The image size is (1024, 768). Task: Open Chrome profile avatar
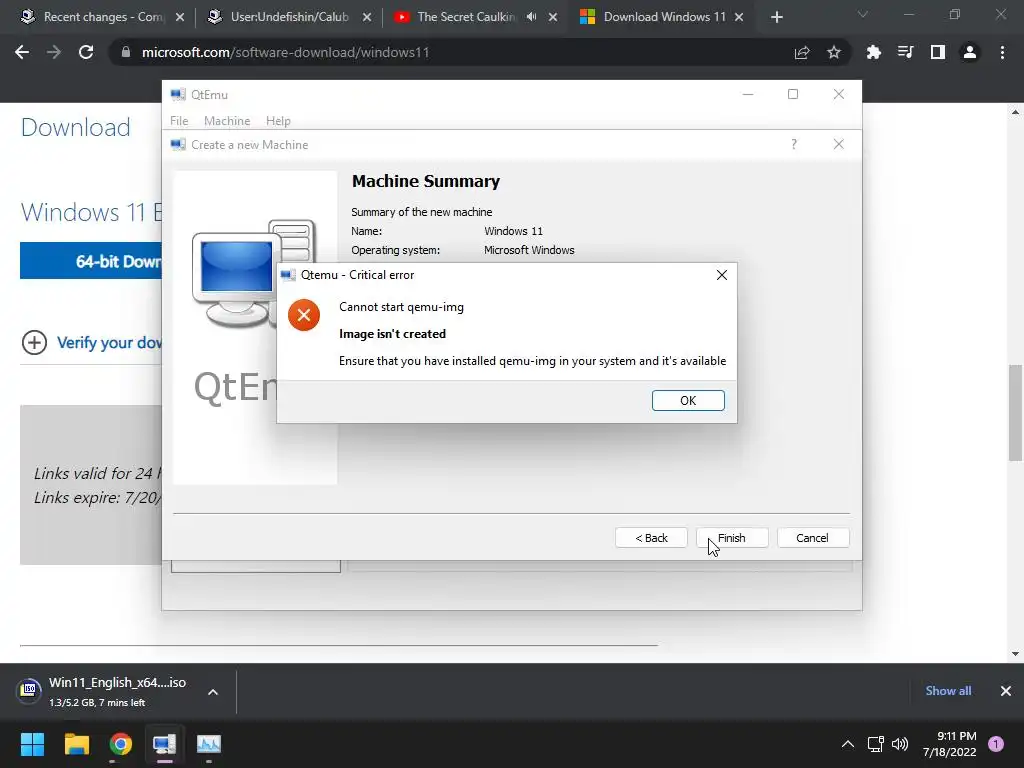pos(970,52)
